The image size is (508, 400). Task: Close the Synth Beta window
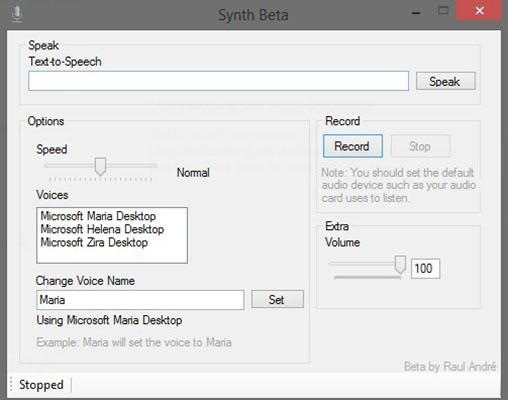(479, 11)
